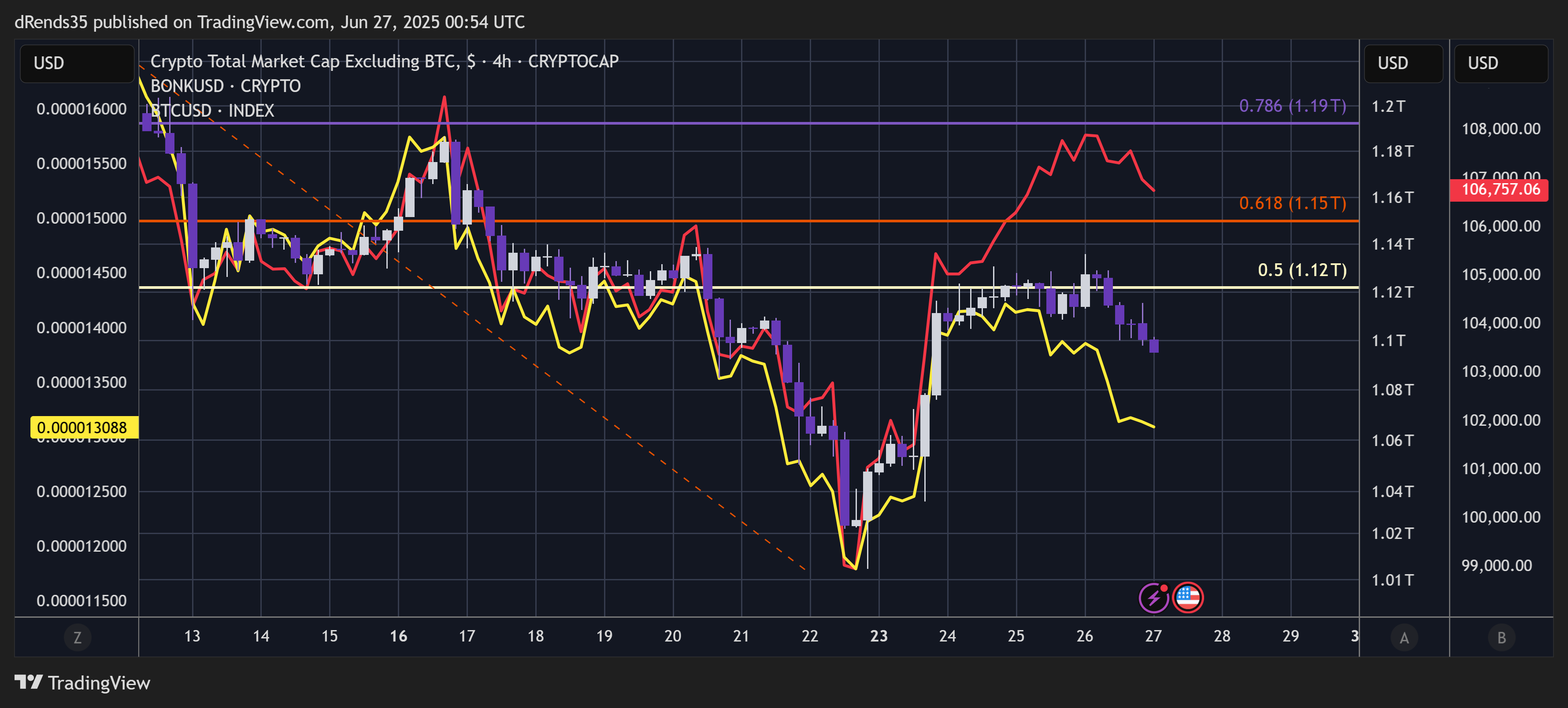Click the TradingView logo at bottom

click(82, 683)
